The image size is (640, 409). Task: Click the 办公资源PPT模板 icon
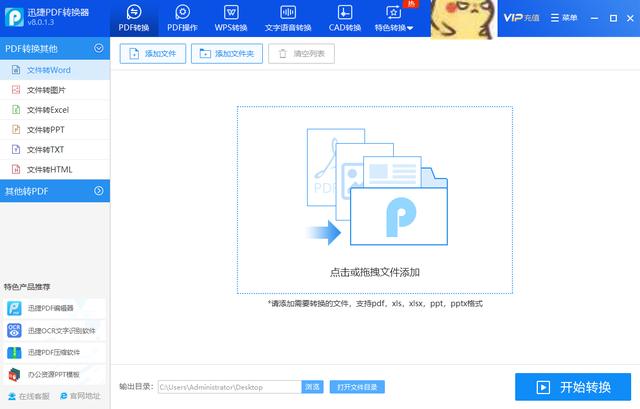pos(14,374)
